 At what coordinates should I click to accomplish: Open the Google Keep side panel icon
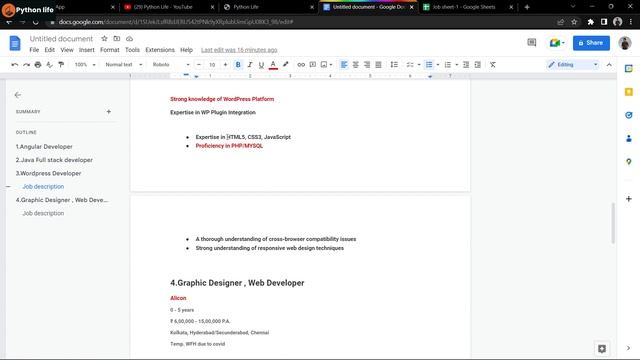tap(629, 92)
